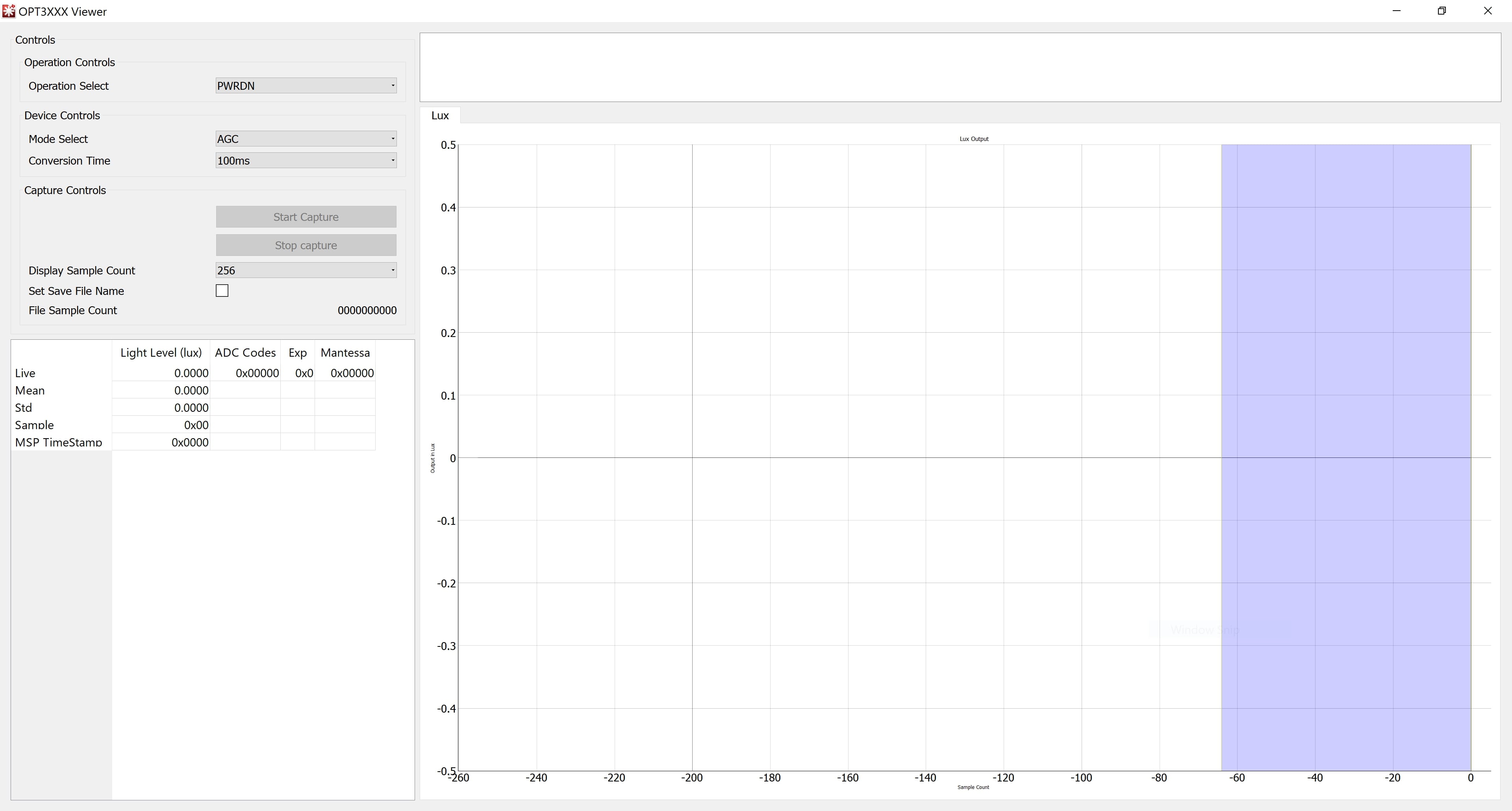Click the Mantessa live value cell
This screenshot has height=811, width=1512.
click(345, 373)
